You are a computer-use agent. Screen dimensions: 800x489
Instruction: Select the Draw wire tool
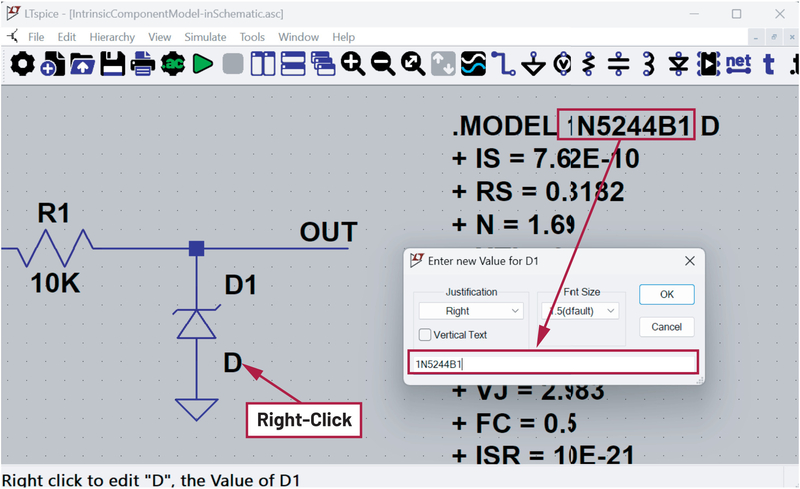tap(502, 64)
